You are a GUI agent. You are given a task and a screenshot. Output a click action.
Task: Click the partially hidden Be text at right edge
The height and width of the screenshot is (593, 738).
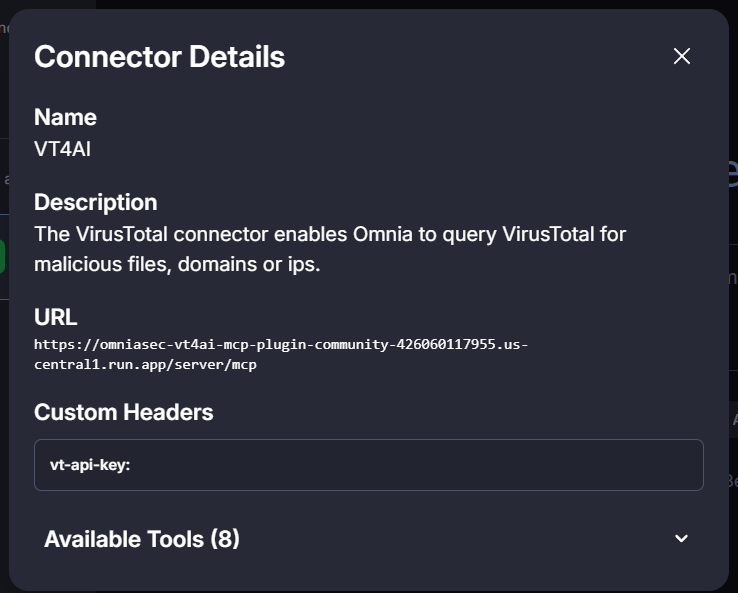click(x=732, y=481)
